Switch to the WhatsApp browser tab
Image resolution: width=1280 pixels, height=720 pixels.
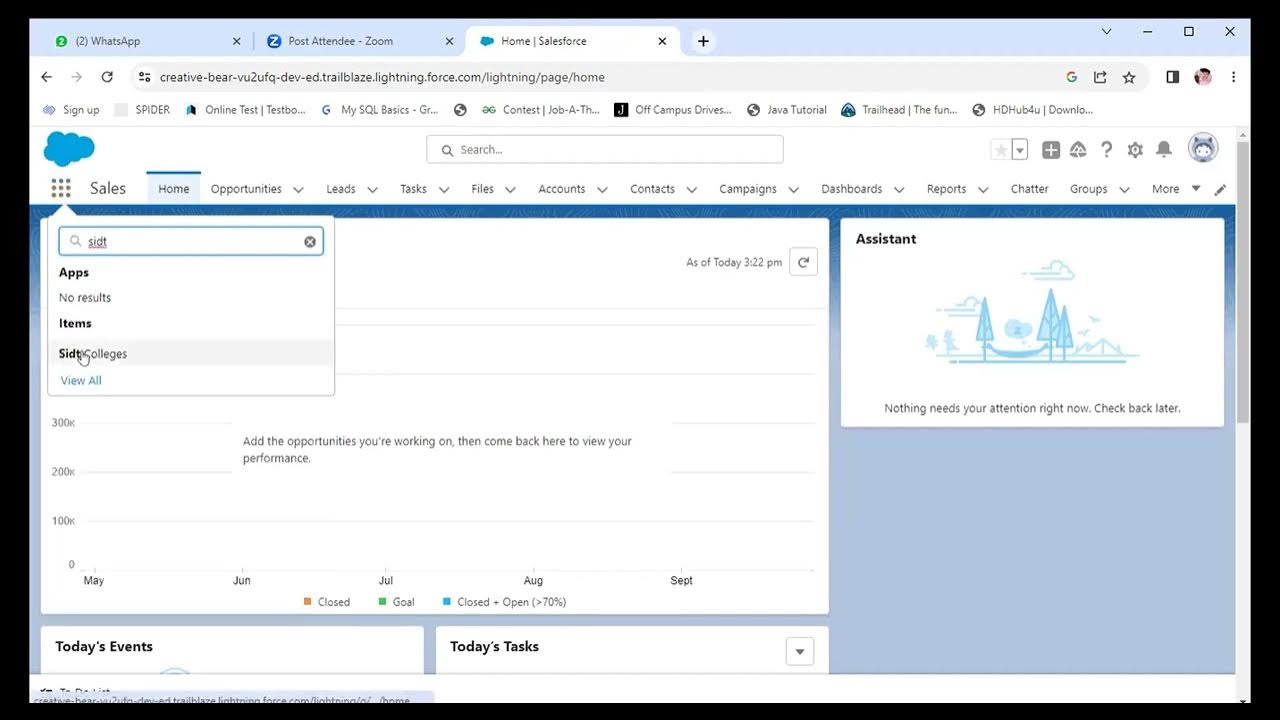[x=148, y=41]
